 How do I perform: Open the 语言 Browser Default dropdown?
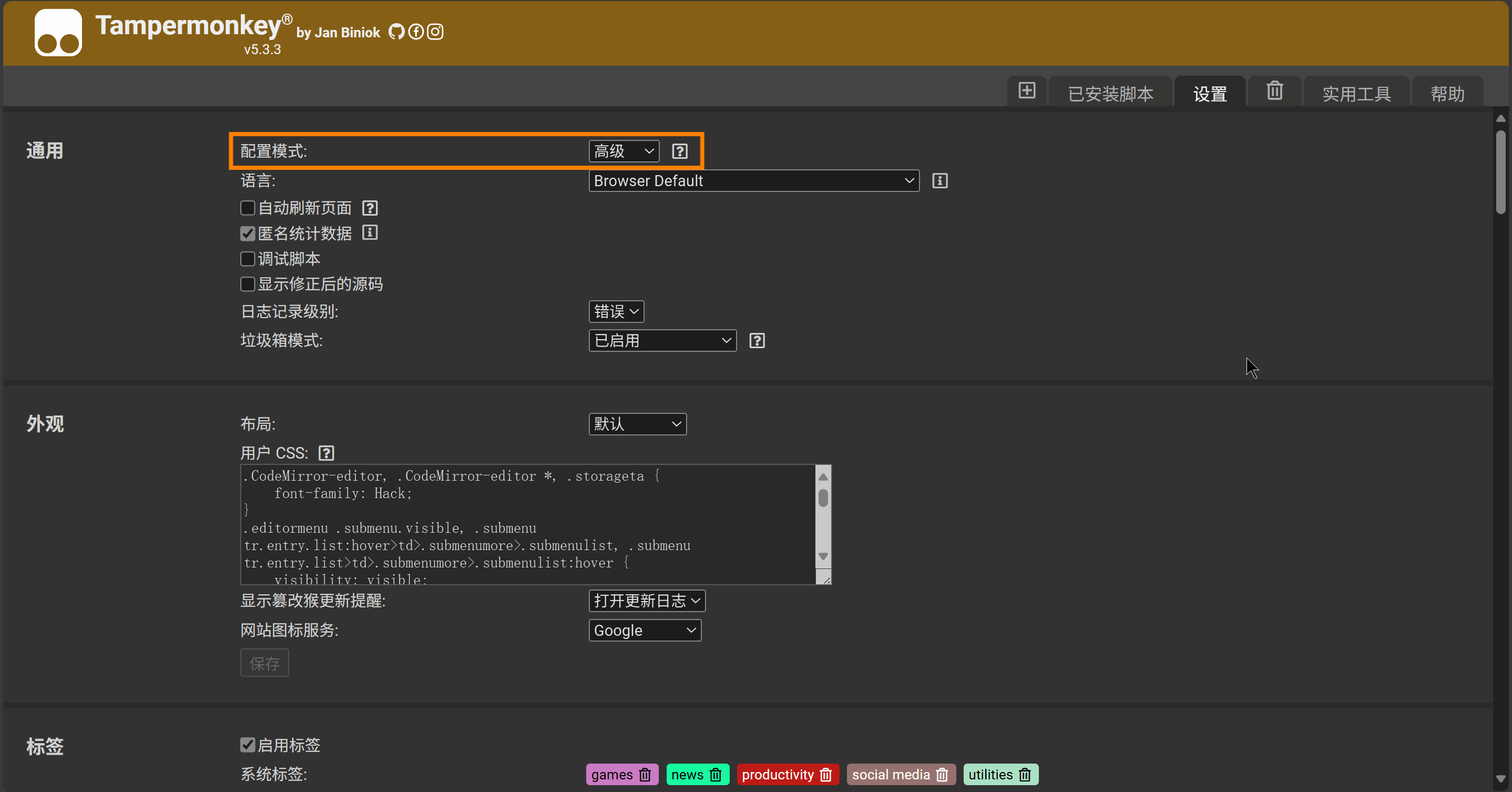coord(754,181)
